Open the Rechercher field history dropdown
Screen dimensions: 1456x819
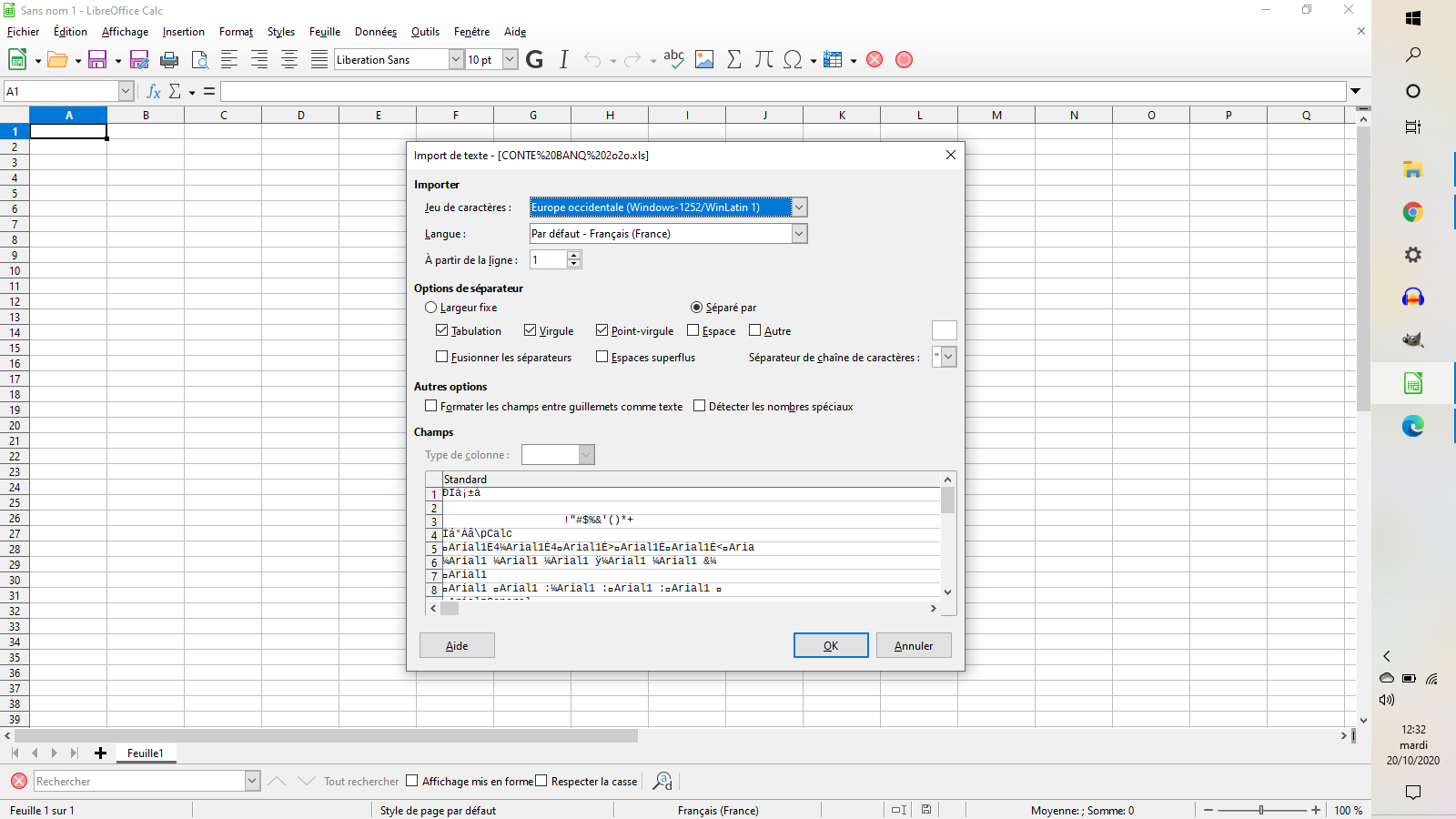coord(252,781)
